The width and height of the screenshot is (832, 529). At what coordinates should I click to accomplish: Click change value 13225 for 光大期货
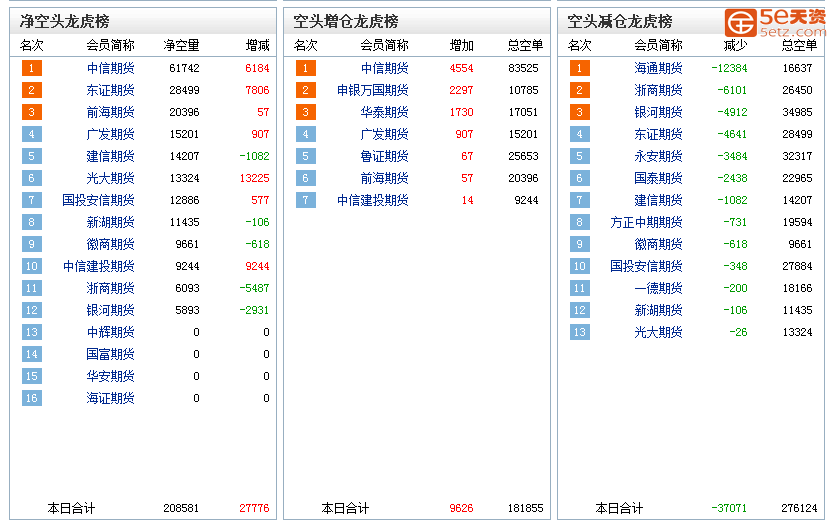point(255,178)
